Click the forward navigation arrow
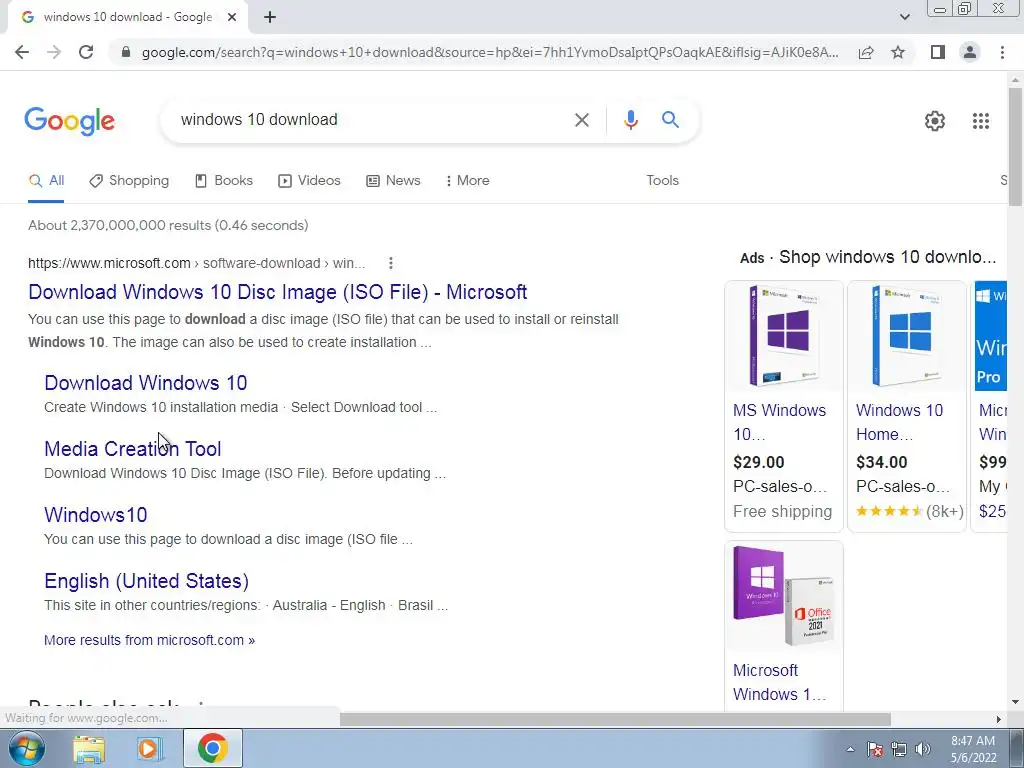The width and height of the screenshot is (1024, 768). [54, 52]
